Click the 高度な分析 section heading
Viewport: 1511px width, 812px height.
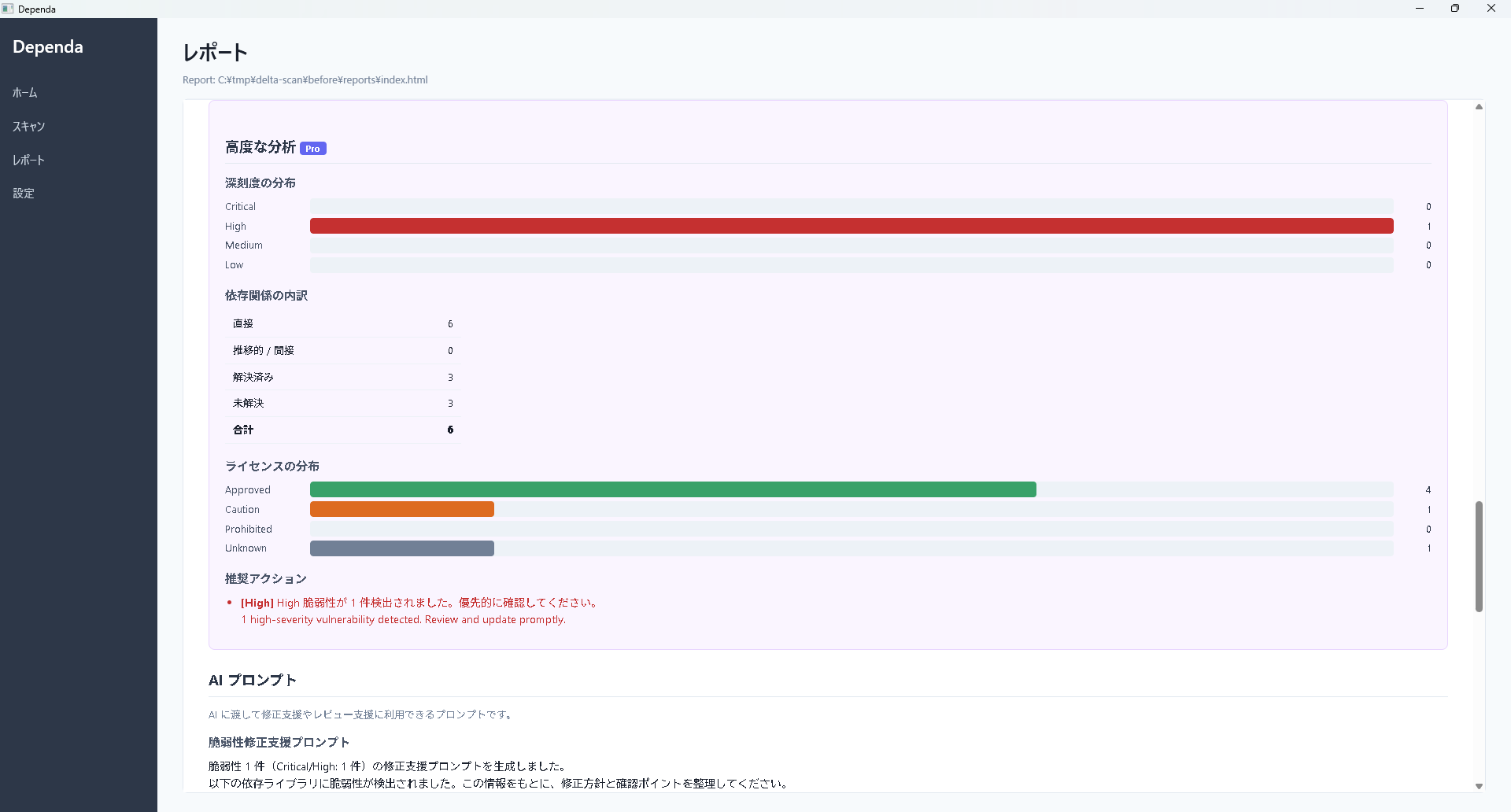pos(260,146)
